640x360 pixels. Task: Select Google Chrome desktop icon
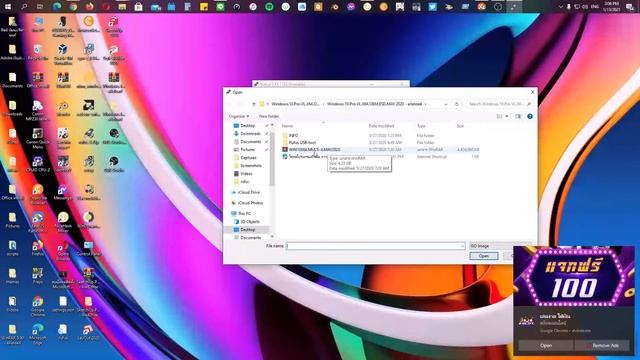(38, 306)
